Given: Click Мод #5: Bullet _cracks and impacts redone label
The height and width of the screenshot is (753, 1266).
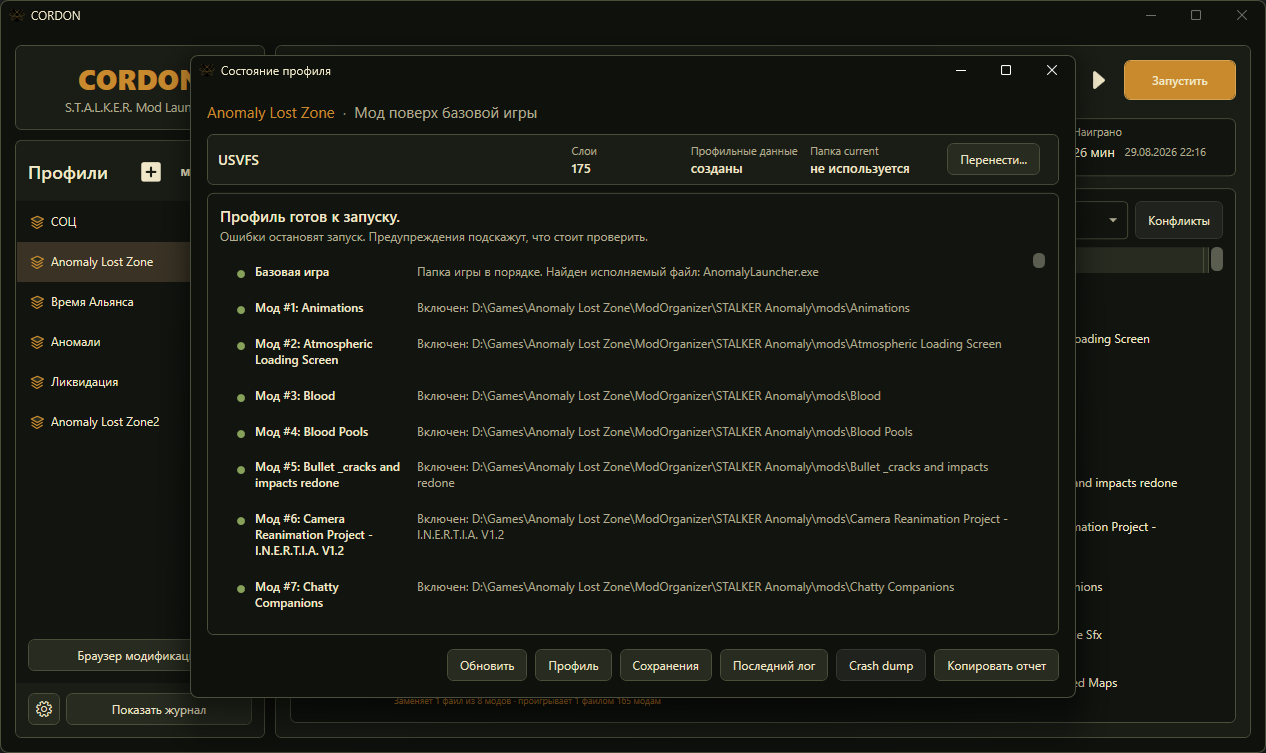Looking at the screenshot, I should click(x=327, y=475).
